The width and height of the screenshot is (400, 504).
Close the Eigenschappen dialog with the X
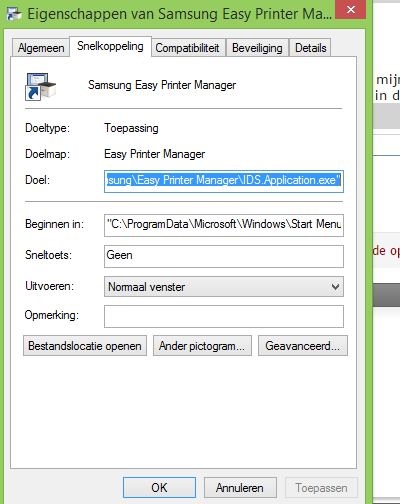coord(351,9)
